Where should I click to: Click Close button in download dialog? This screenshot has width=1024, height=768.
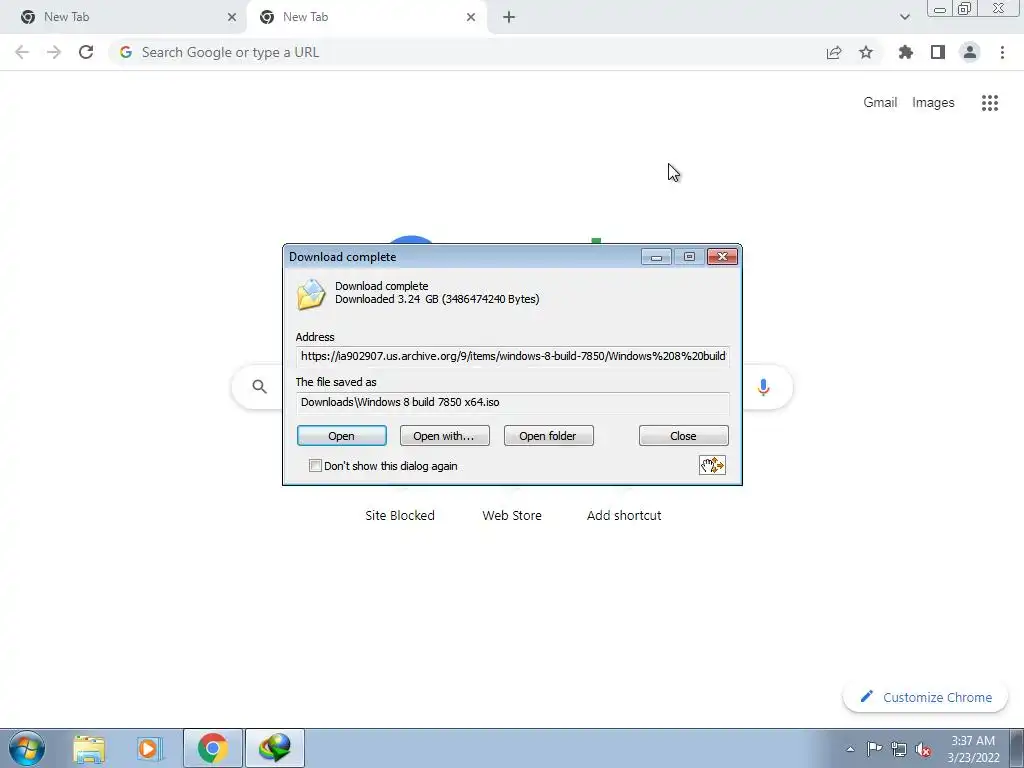tap(684, 436)
